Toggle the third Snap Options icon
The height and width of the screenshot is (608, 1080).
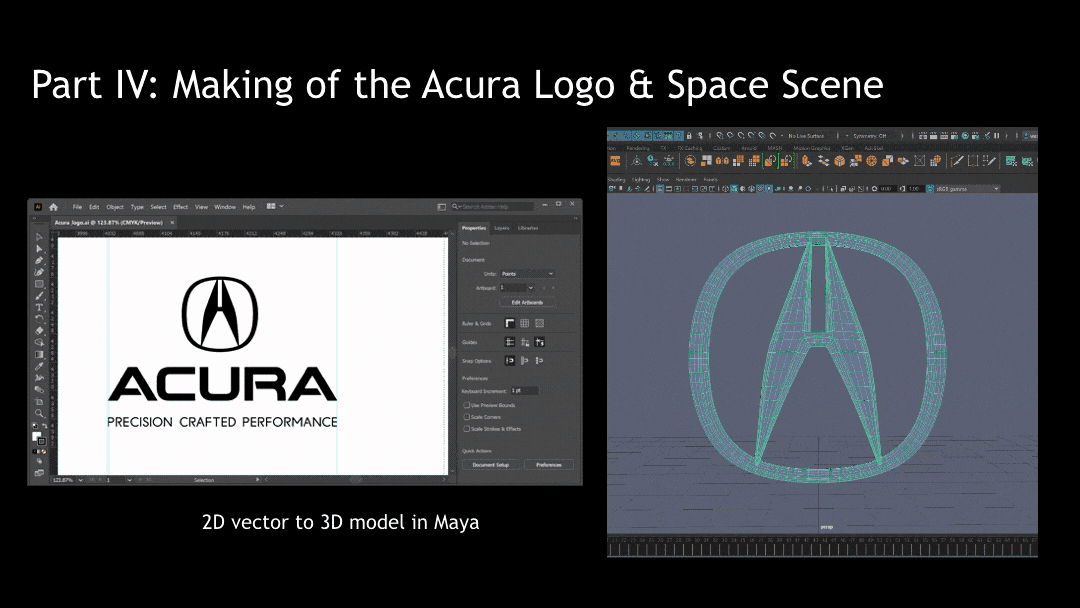point(540,361)
